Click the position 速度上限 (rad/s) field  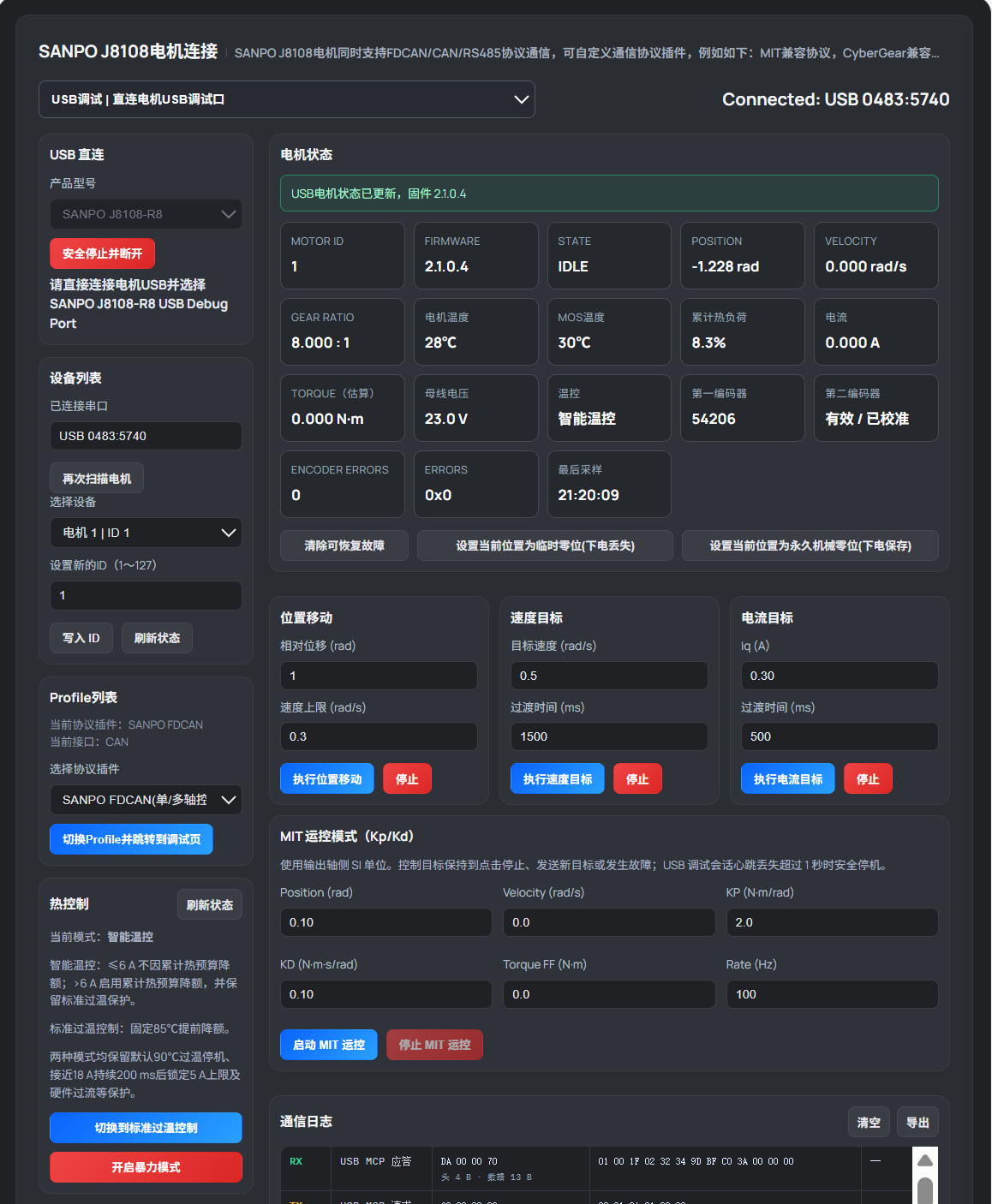(379, 736)
